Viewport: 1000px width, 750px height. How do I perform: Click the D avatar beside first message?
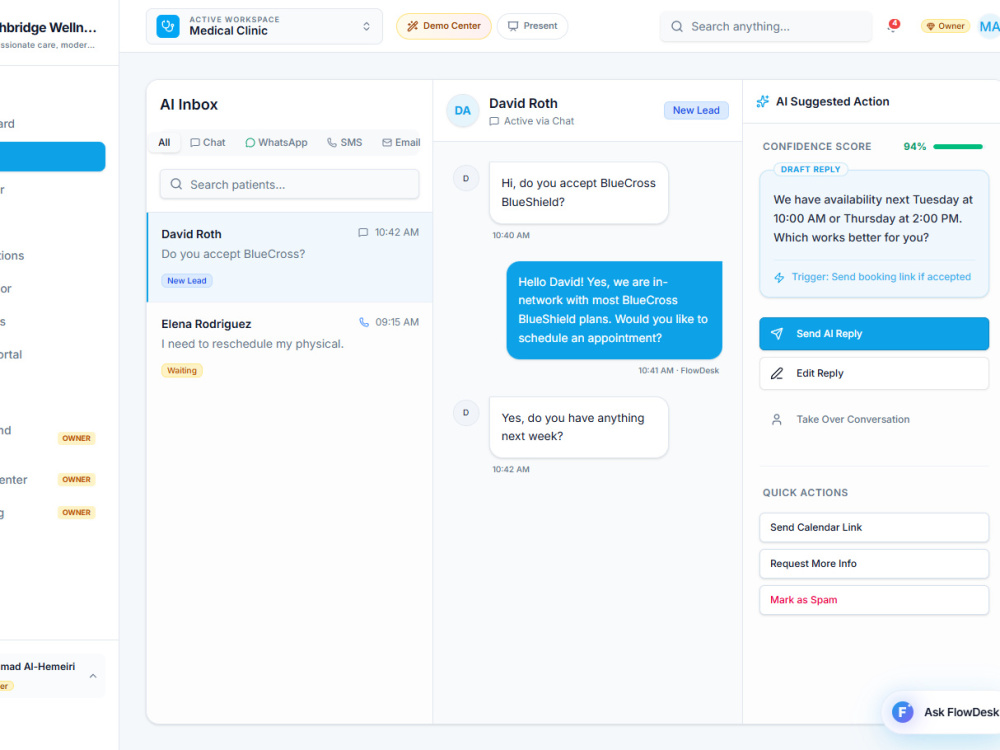pyautogui.click(x=466, y=179)
